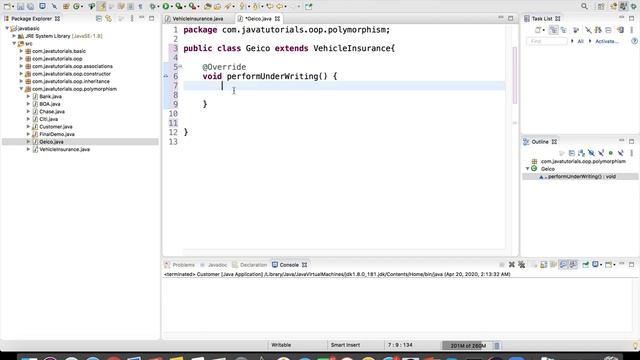Open VehicleInsurance.java in Package Explorer tree
Image resolution: width=640 pixels, height=360 pixels.
[x=64, y=149]
